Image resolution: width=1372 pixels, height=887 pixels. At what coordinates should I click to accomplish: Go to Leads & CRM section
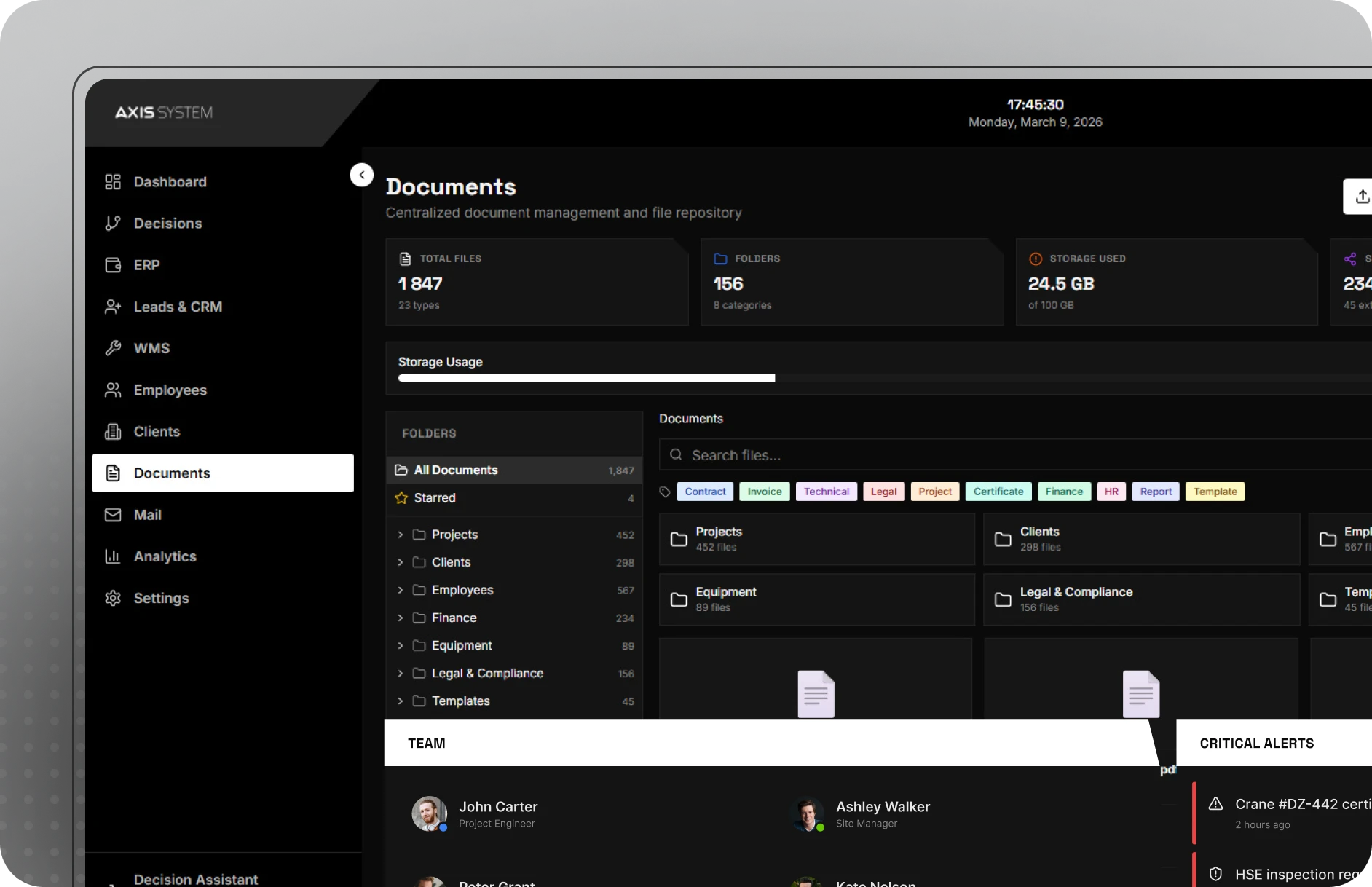click(x=177, y=307)
